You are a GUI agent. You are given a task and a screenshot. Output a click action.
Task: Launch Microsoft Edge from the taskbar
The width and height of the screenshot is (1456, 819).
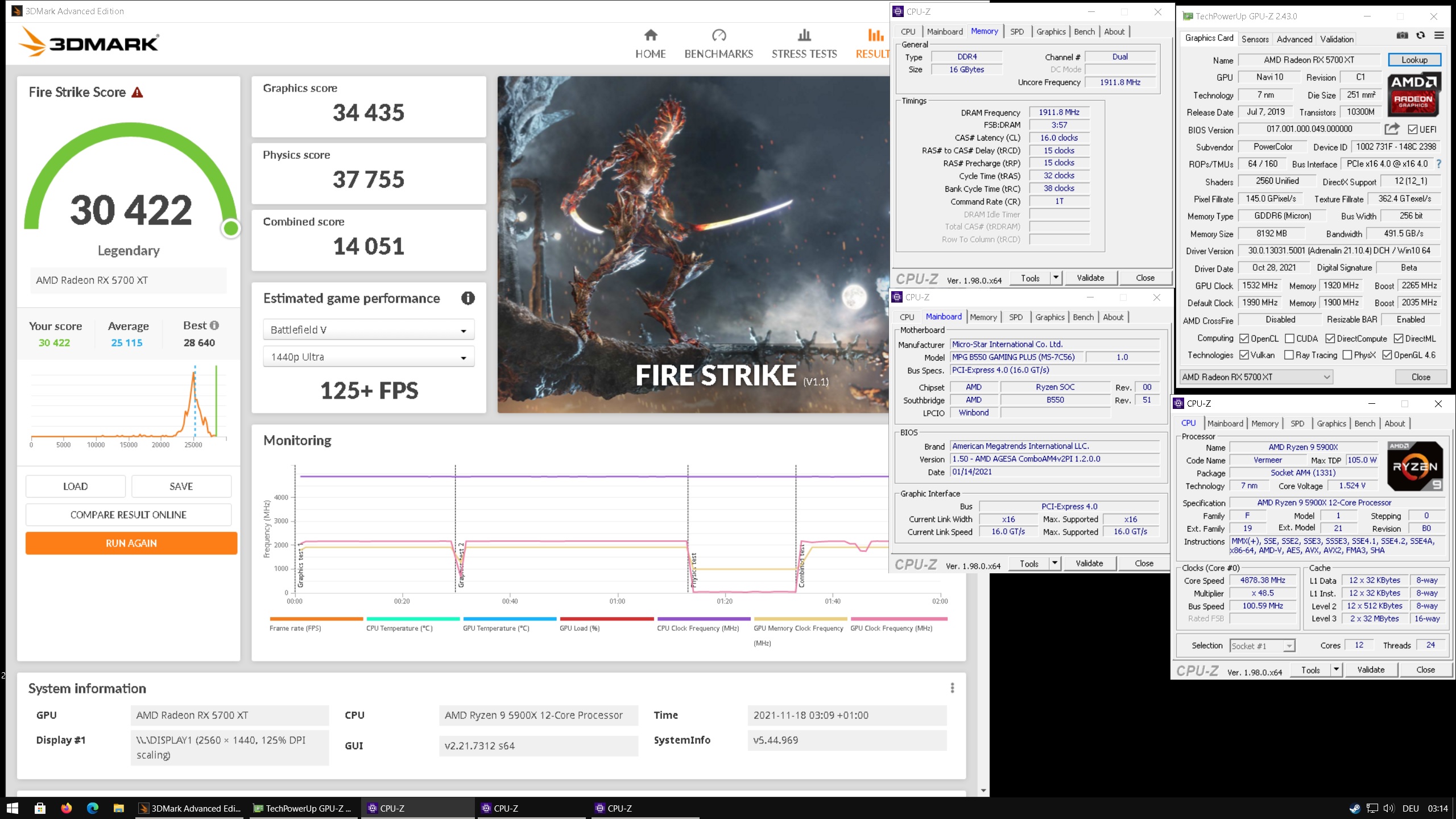(93, 808)
